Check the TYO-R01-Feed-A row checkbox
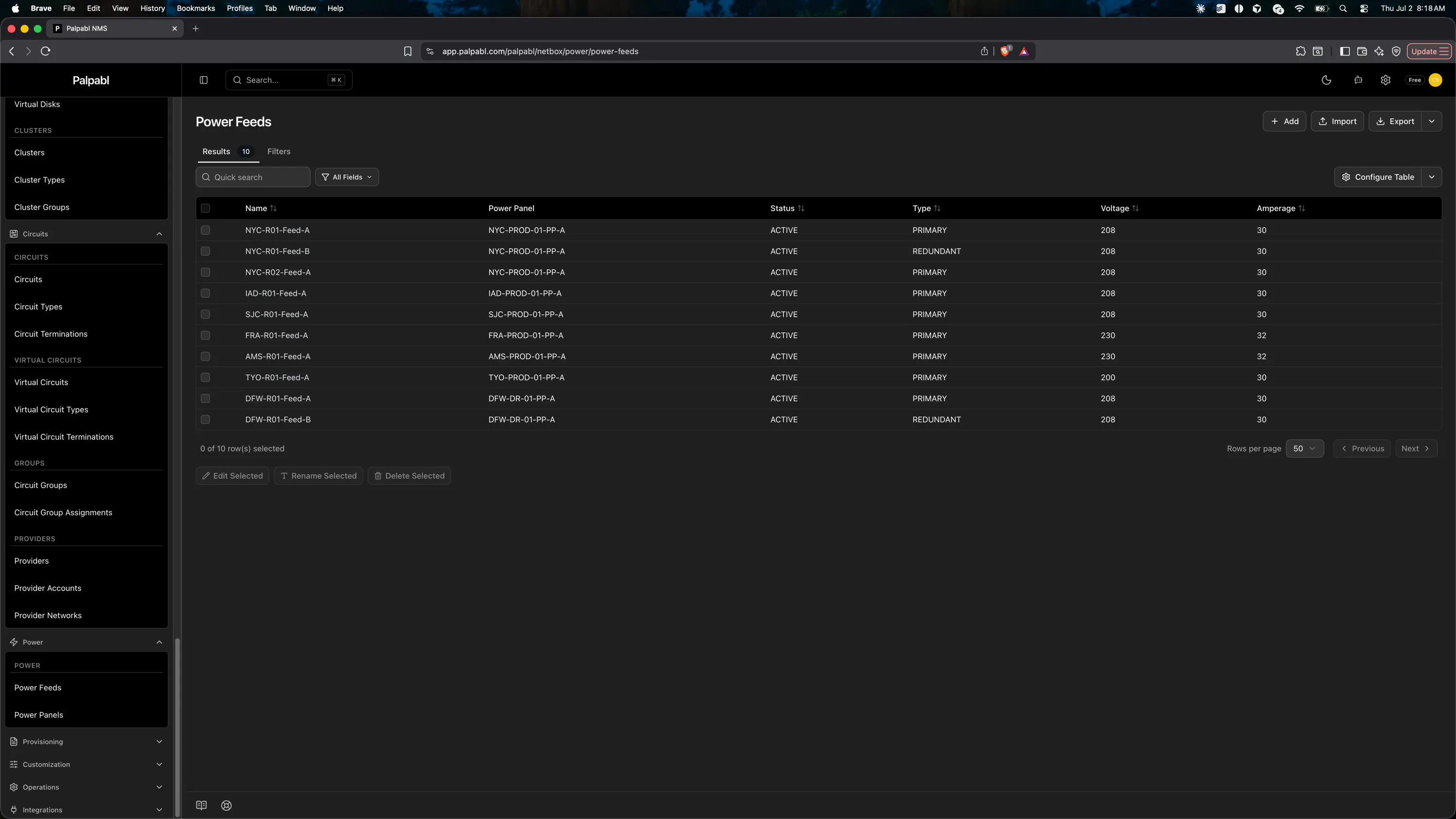 [x=205, y=377]
